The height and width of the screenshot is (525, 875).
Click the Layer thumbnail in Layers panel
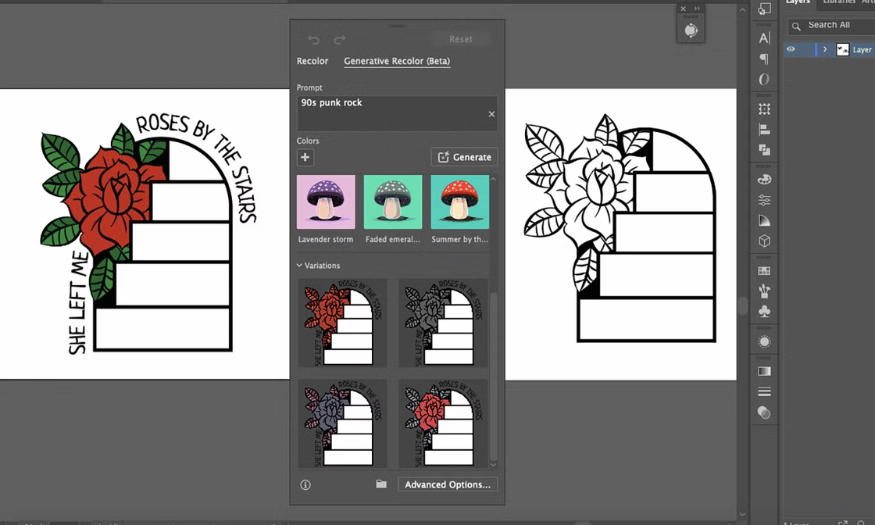(843, 50)
